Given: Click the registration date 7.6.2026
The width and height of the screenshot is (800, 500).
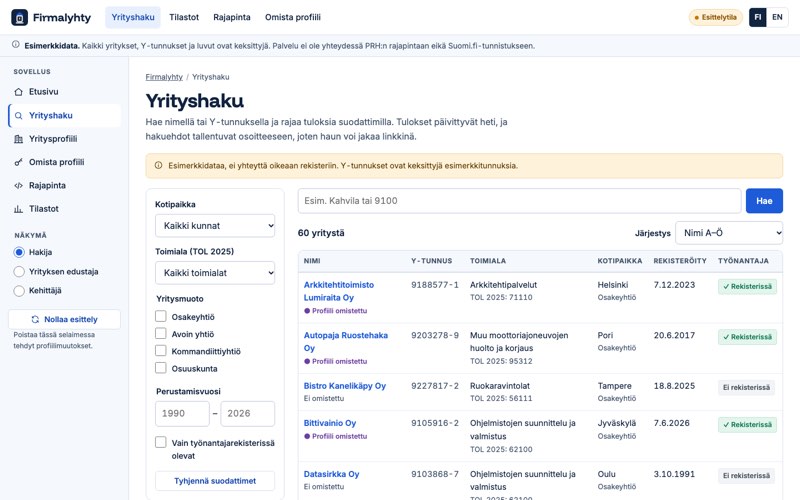Looking at the screenshot, I should pos(671,423).
